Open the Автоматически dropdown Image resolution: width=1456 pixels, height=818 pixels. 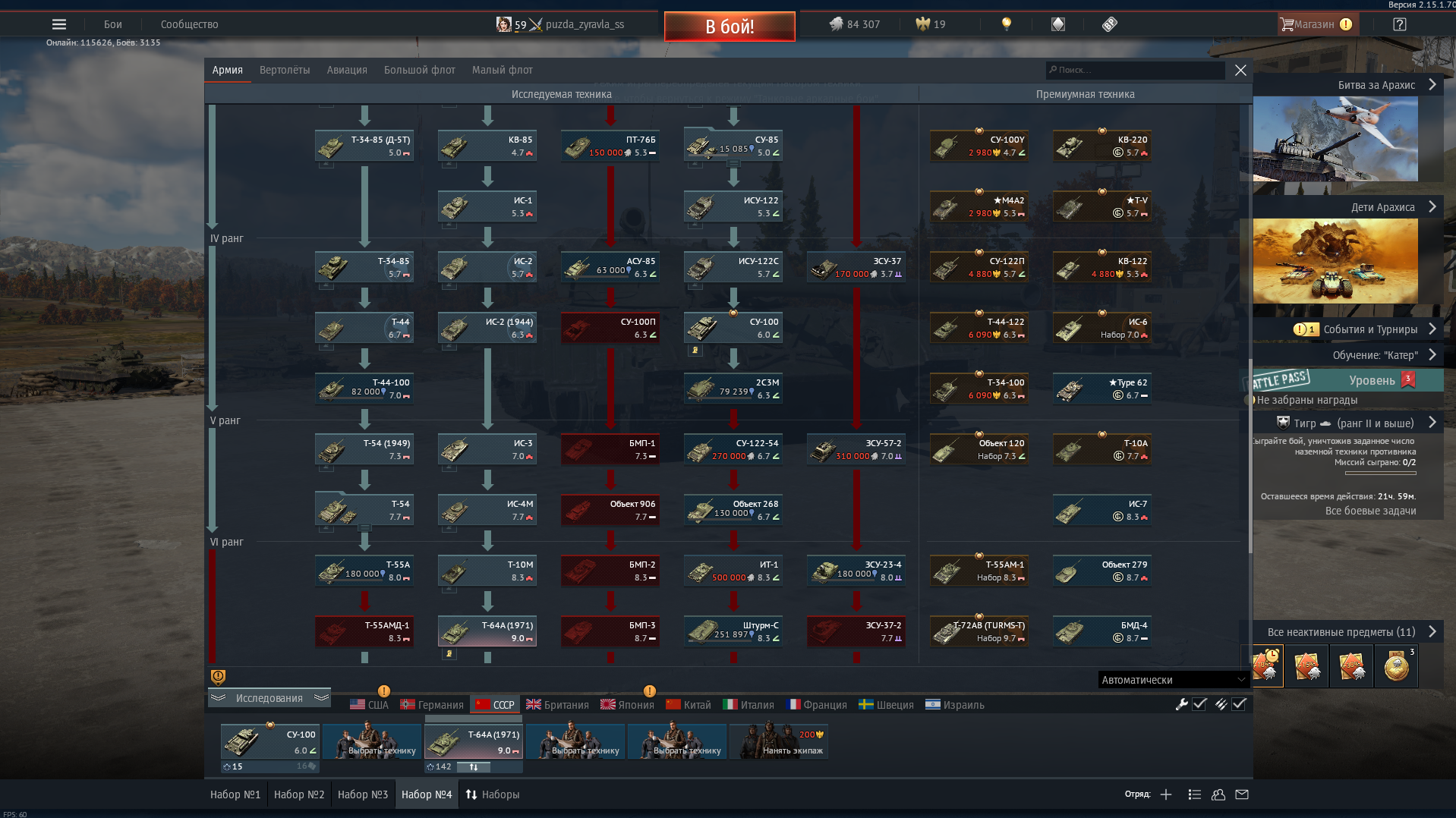[1173, 680]
